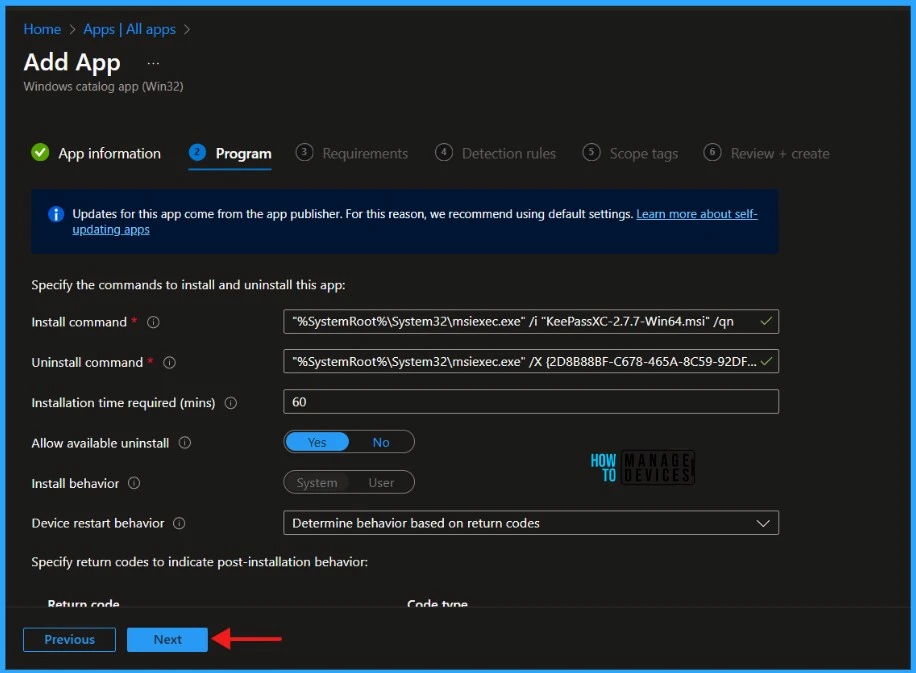Set Allow available uninstall to No
916x673 pixels.
click(x=381, y=442)
